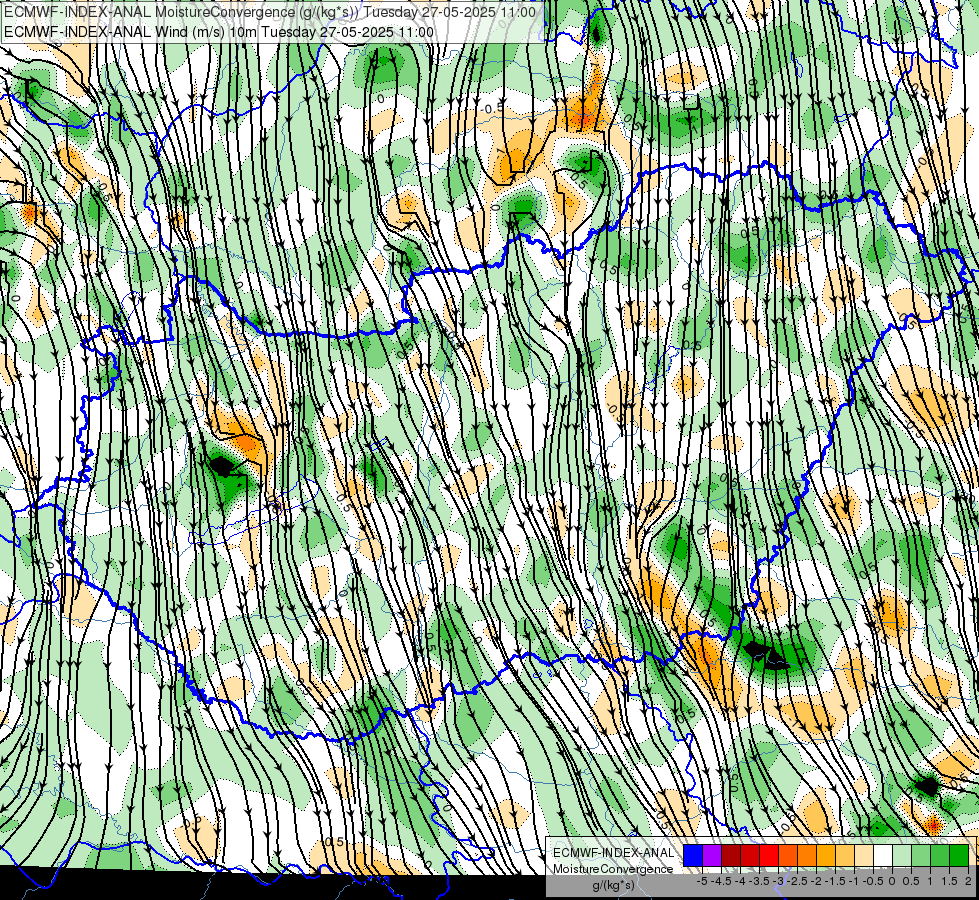Viewport: 979px width, 900px height.
Task: Select the "-4" legend tick label
Action: (740, 881)
